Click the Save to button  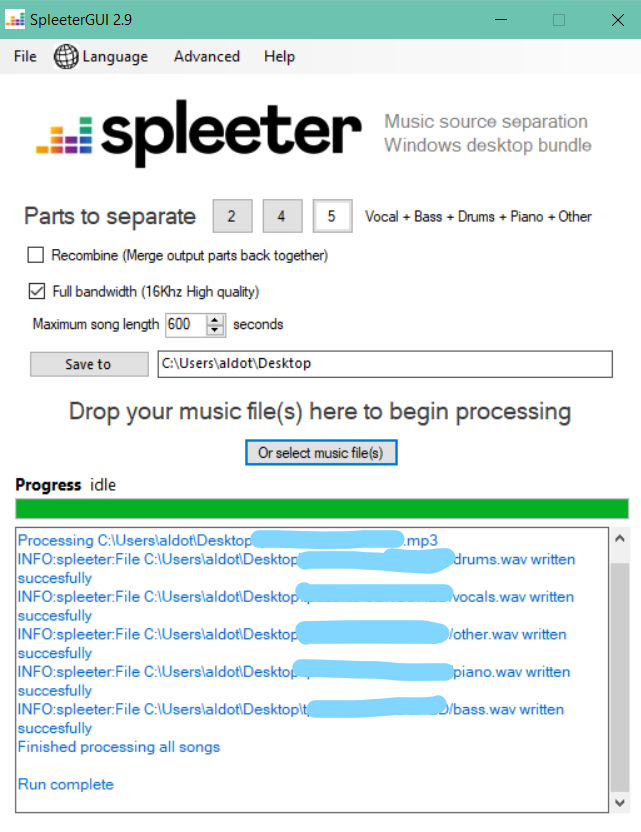pyautogui.click(x=88, y=364)
